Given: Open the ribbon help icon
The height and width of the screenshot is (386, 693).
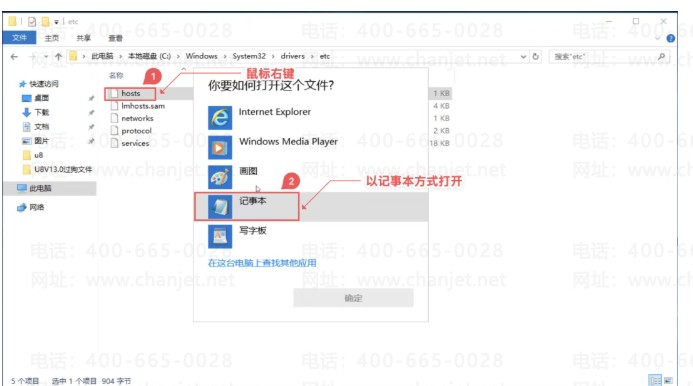Looking at the screenshot, I should click(670, 38).
